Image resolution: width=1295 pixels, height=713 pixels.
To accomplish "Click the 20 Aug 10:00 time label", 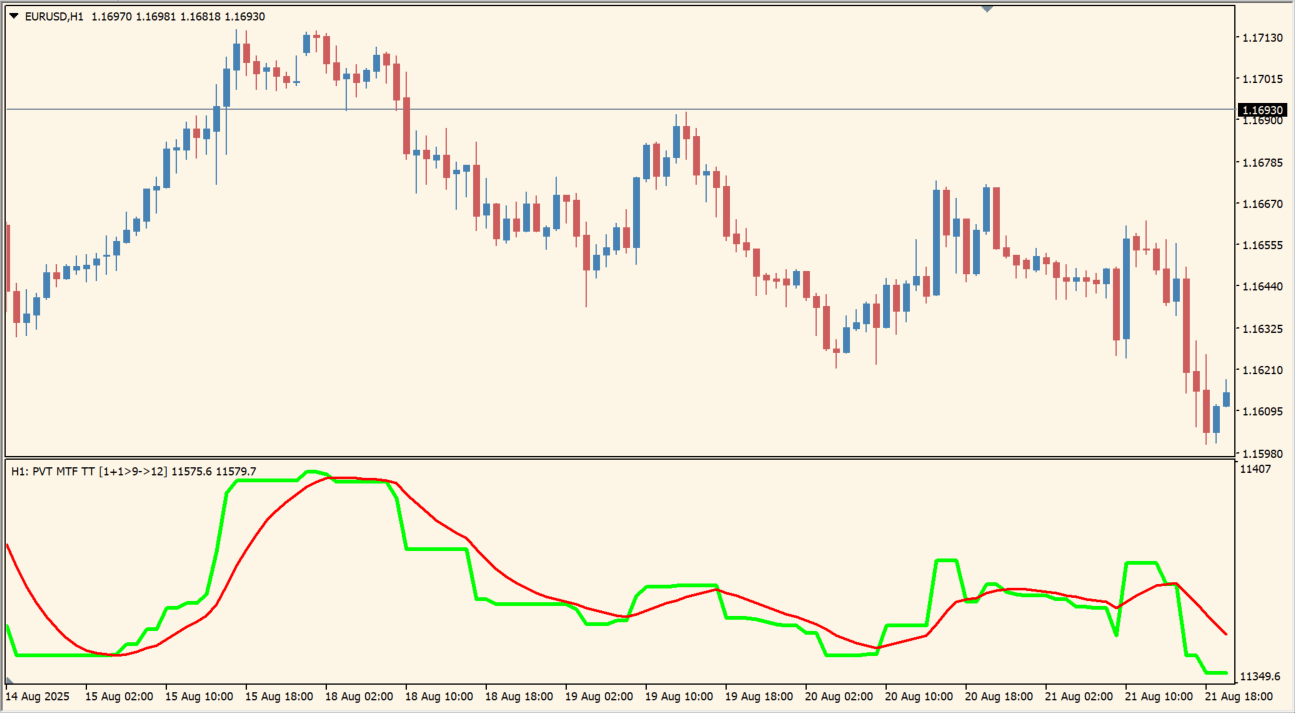I will [919, 695].
